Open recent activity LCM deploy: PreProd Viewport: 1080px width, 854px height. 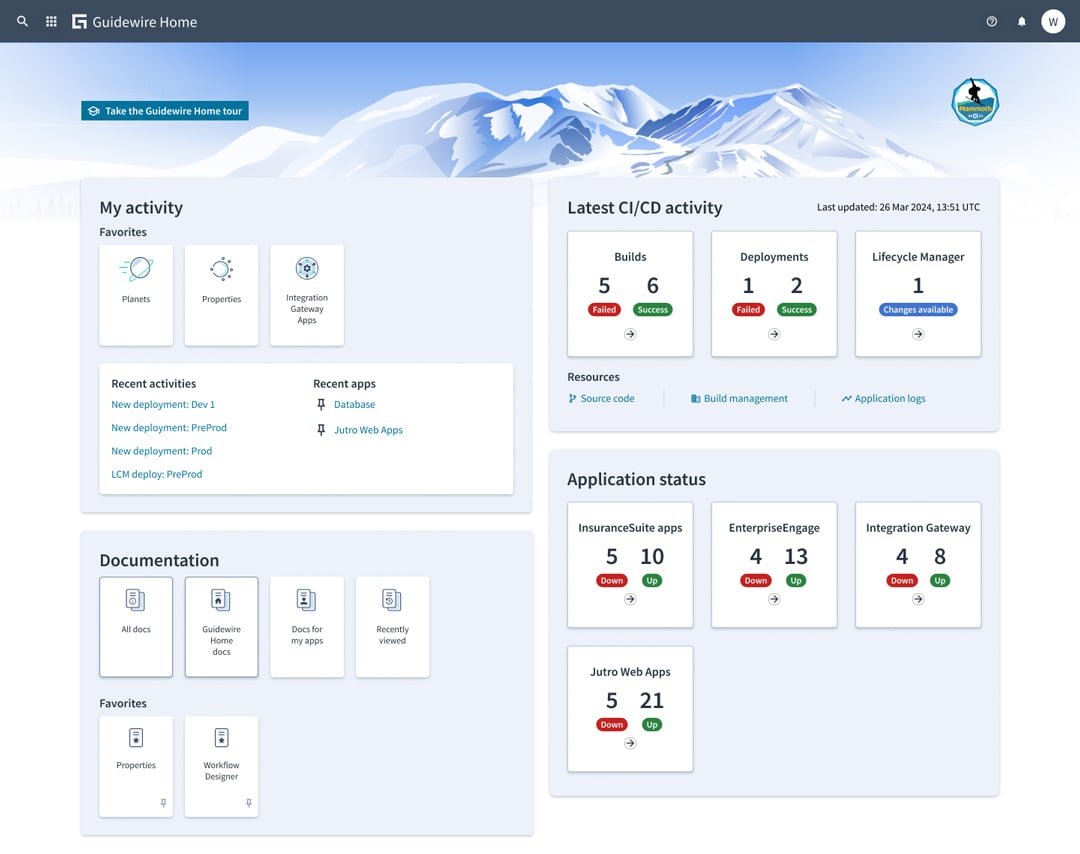[x=157, y=475]
